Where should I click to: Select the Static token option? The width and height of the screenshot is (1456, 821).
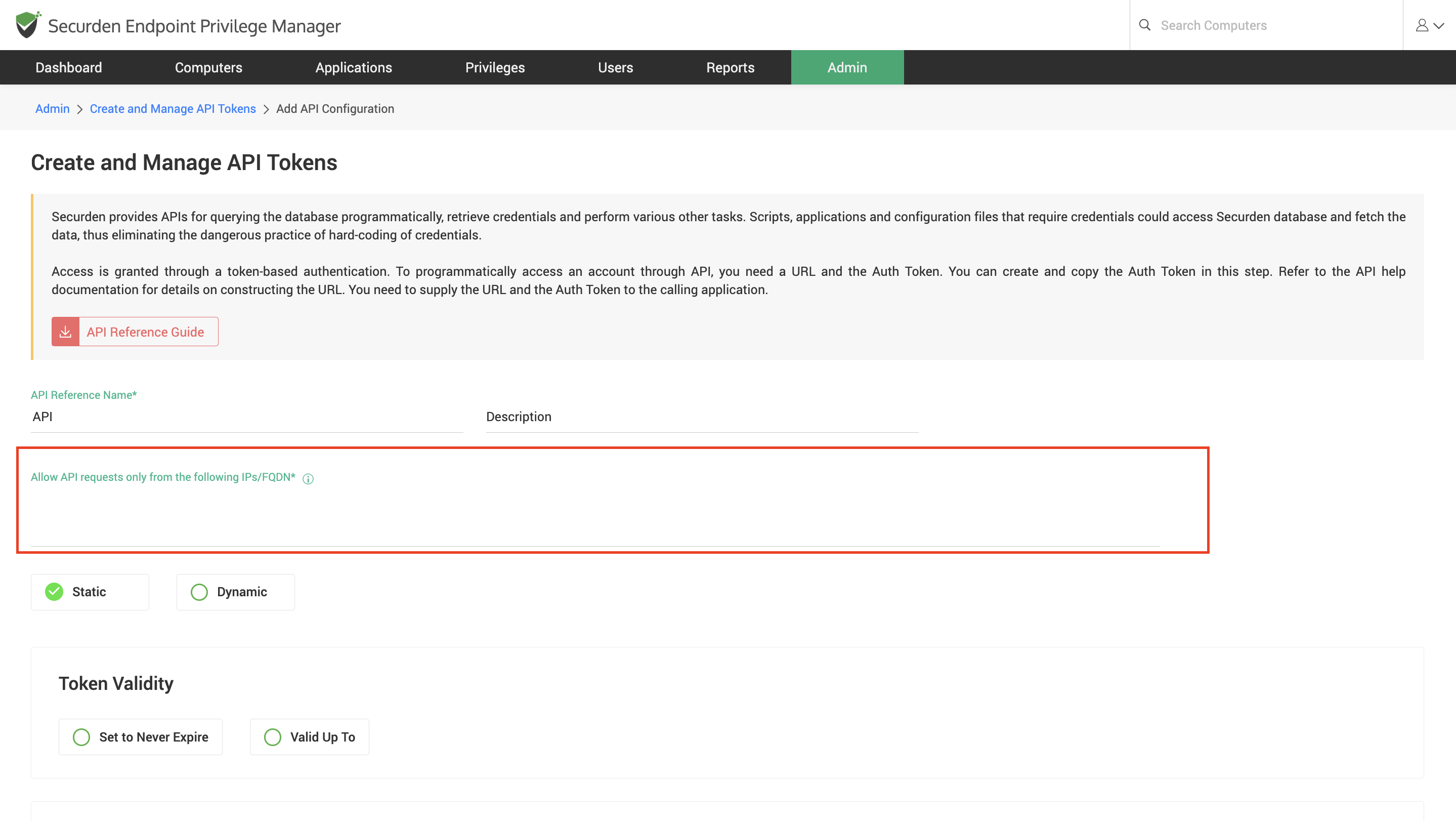pyautogui.click(x=90, y=592)
